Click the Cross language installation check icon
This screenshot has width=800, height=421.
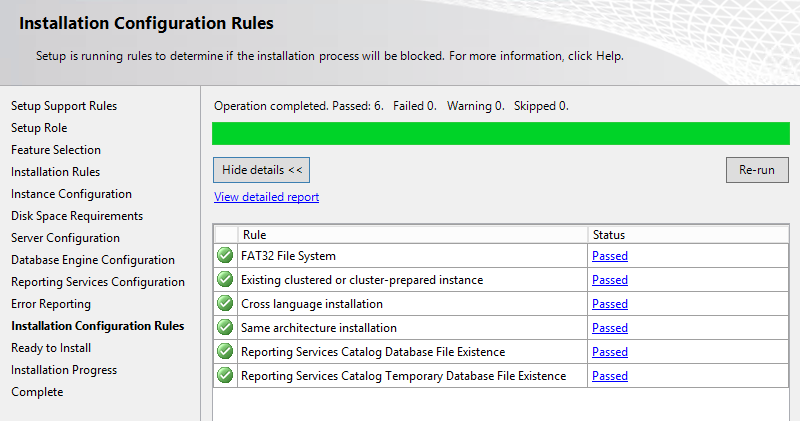tap(225, 303)
